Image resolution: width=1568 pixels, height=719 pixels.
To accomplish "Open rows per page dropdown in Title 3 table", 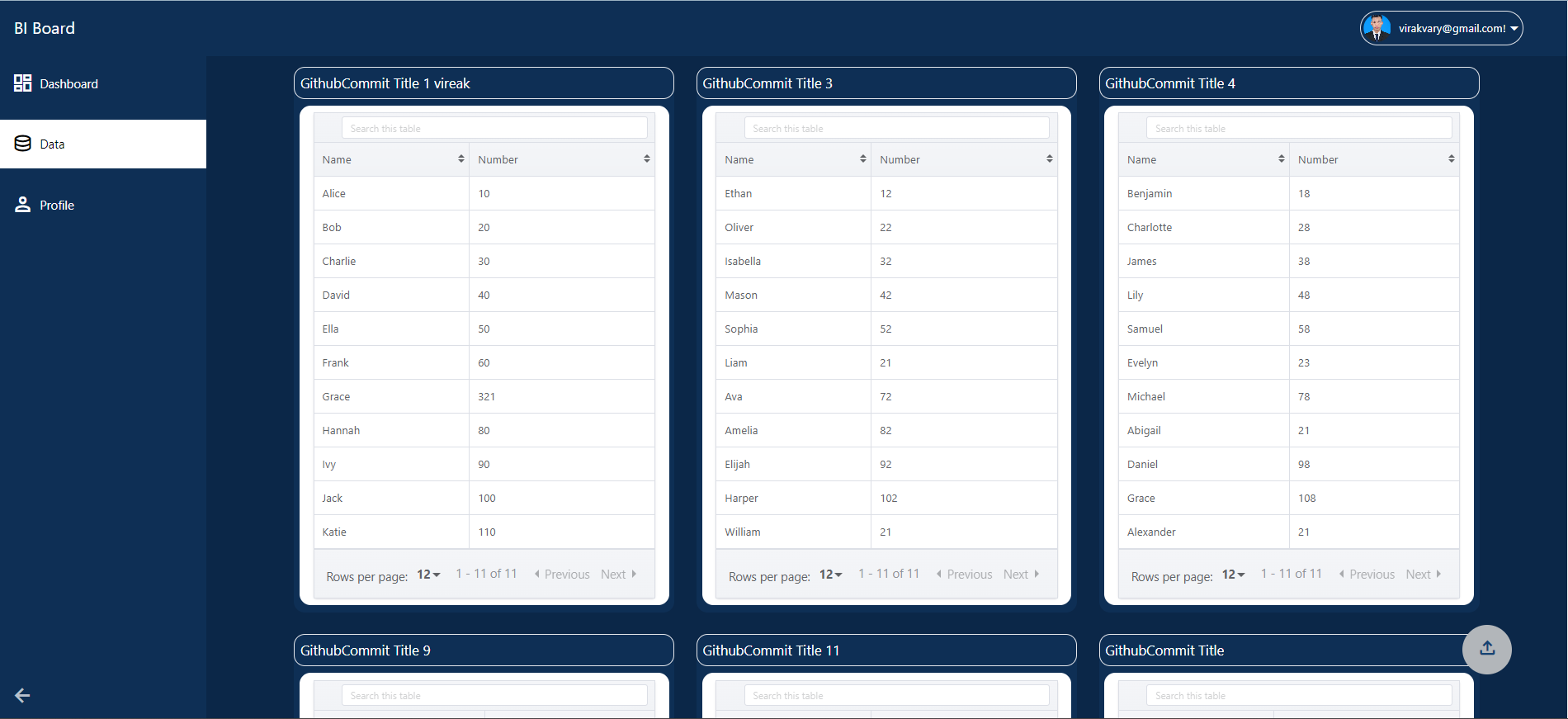I will click(830, 575).
